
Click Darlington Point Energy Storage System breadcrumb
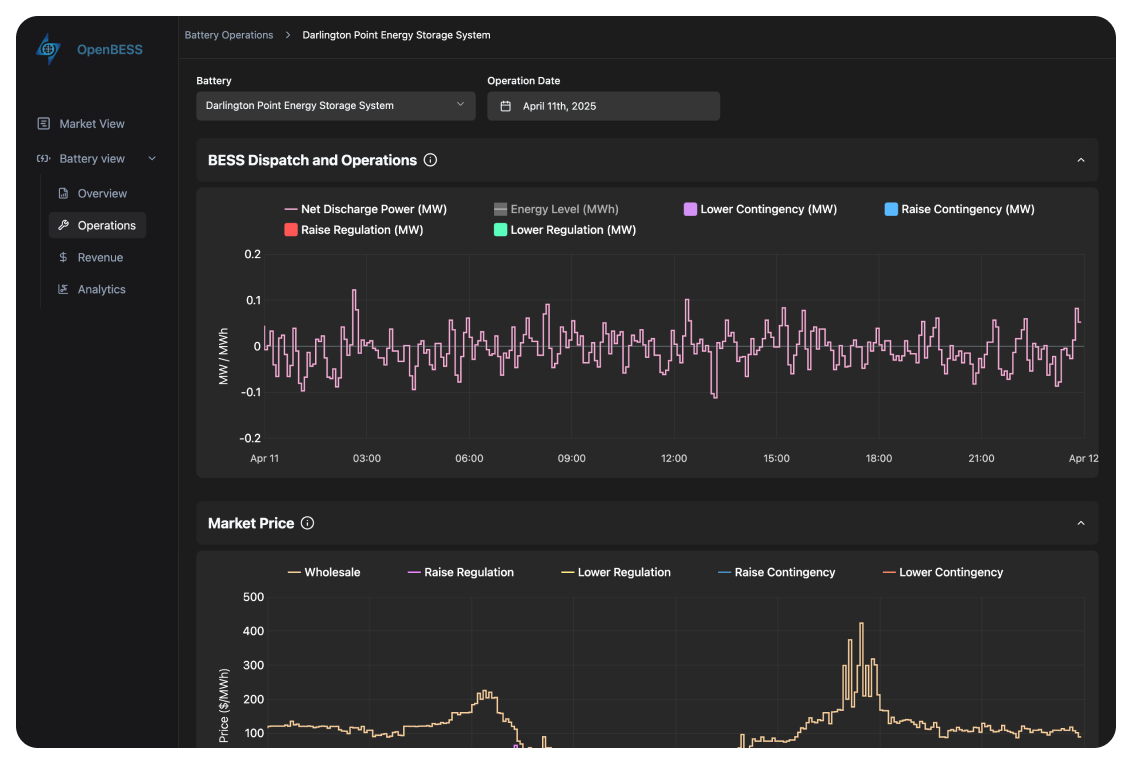pyautogui.click(x=396, y=35)
